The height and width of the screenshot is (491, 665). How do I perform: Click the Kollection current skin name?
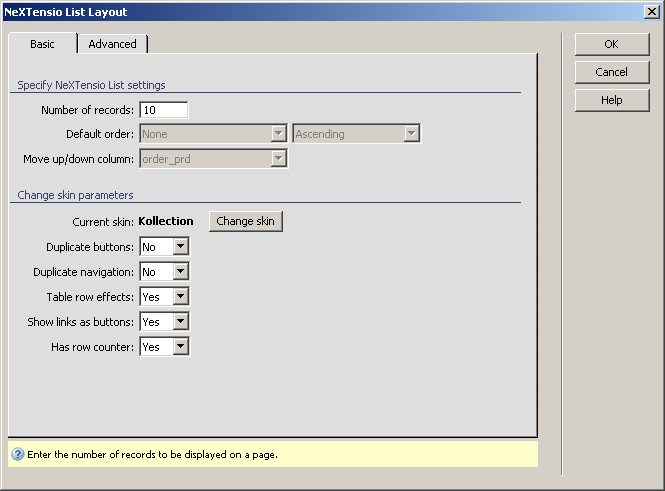(x=166, y=221)
